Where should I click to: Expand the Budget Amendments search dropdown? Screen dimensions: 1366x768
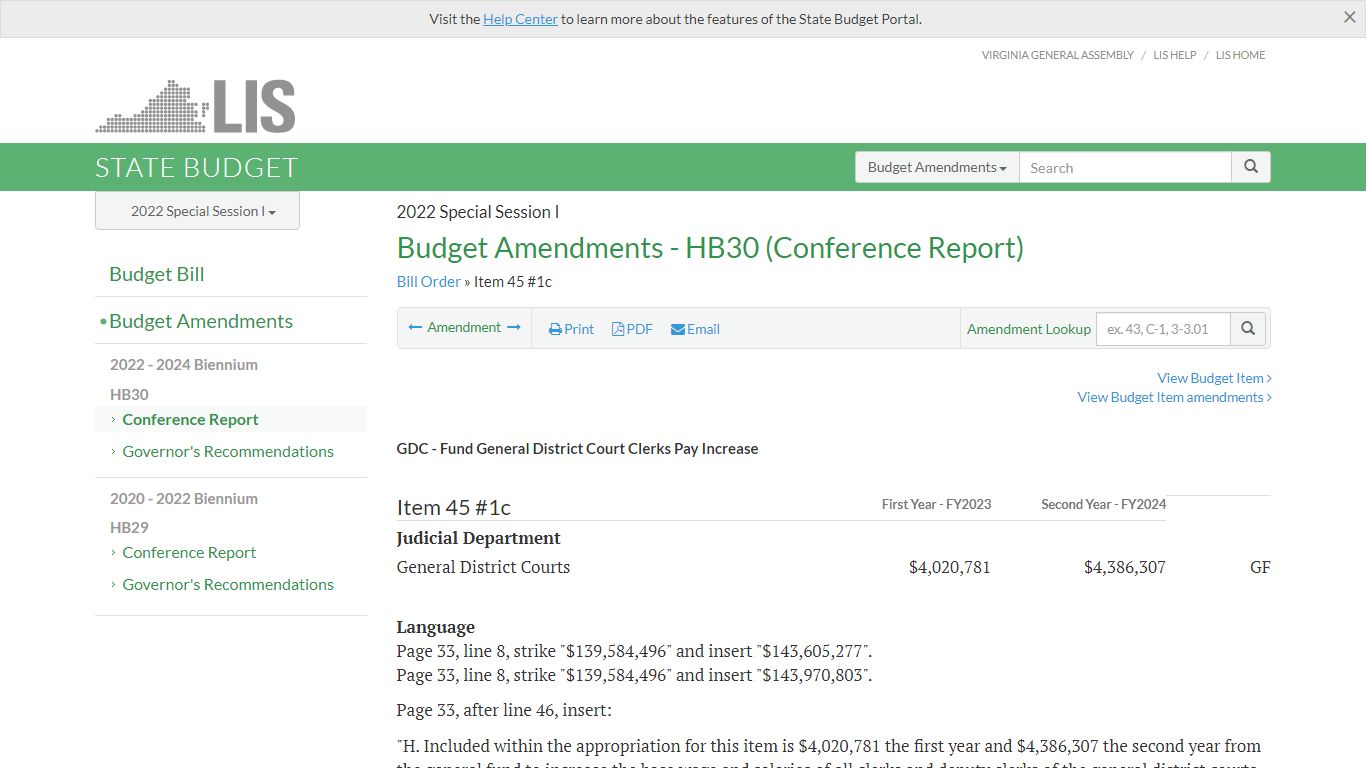[x=937, y=167]
